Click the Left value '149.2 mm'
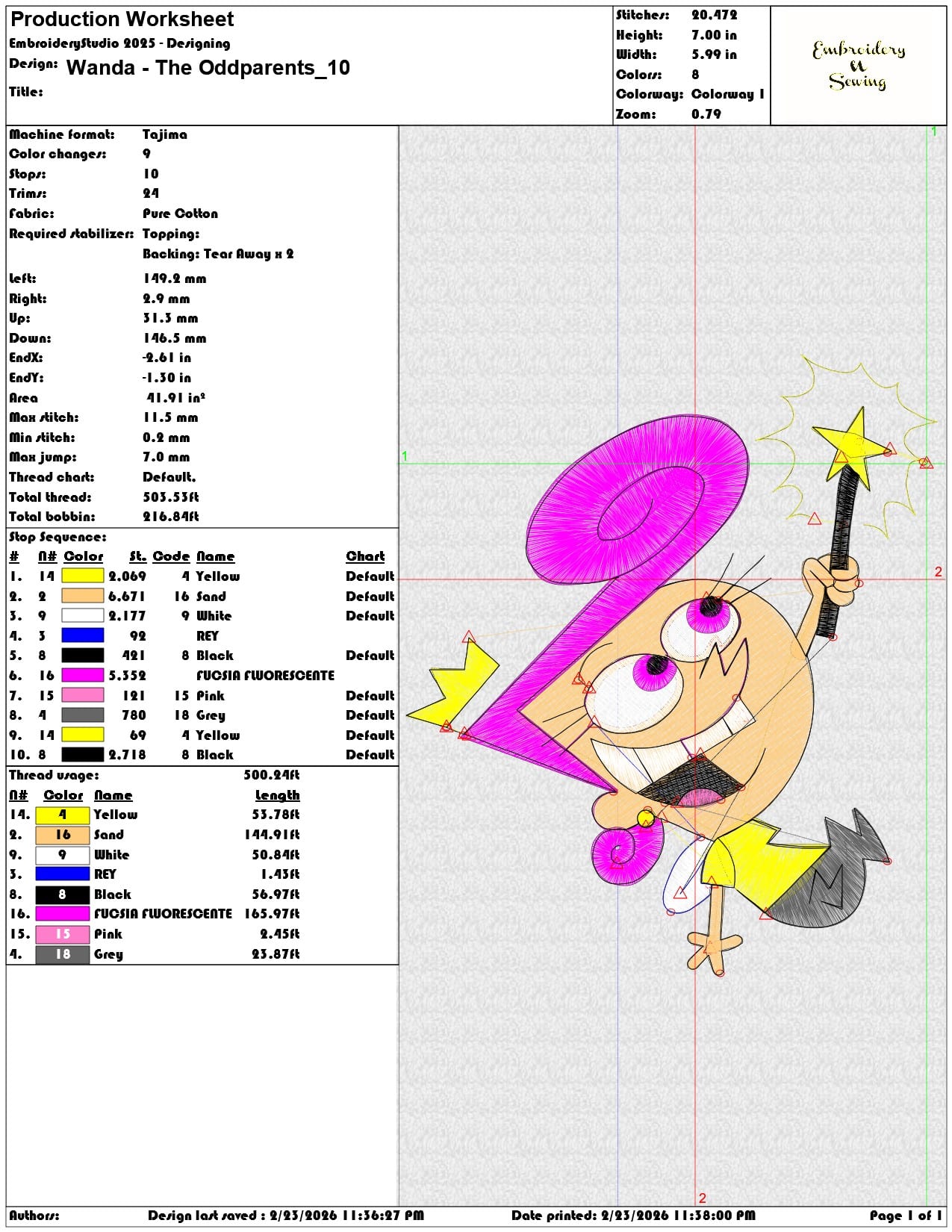The height and width of the screenshot is (1232, 952). (175, 279)
